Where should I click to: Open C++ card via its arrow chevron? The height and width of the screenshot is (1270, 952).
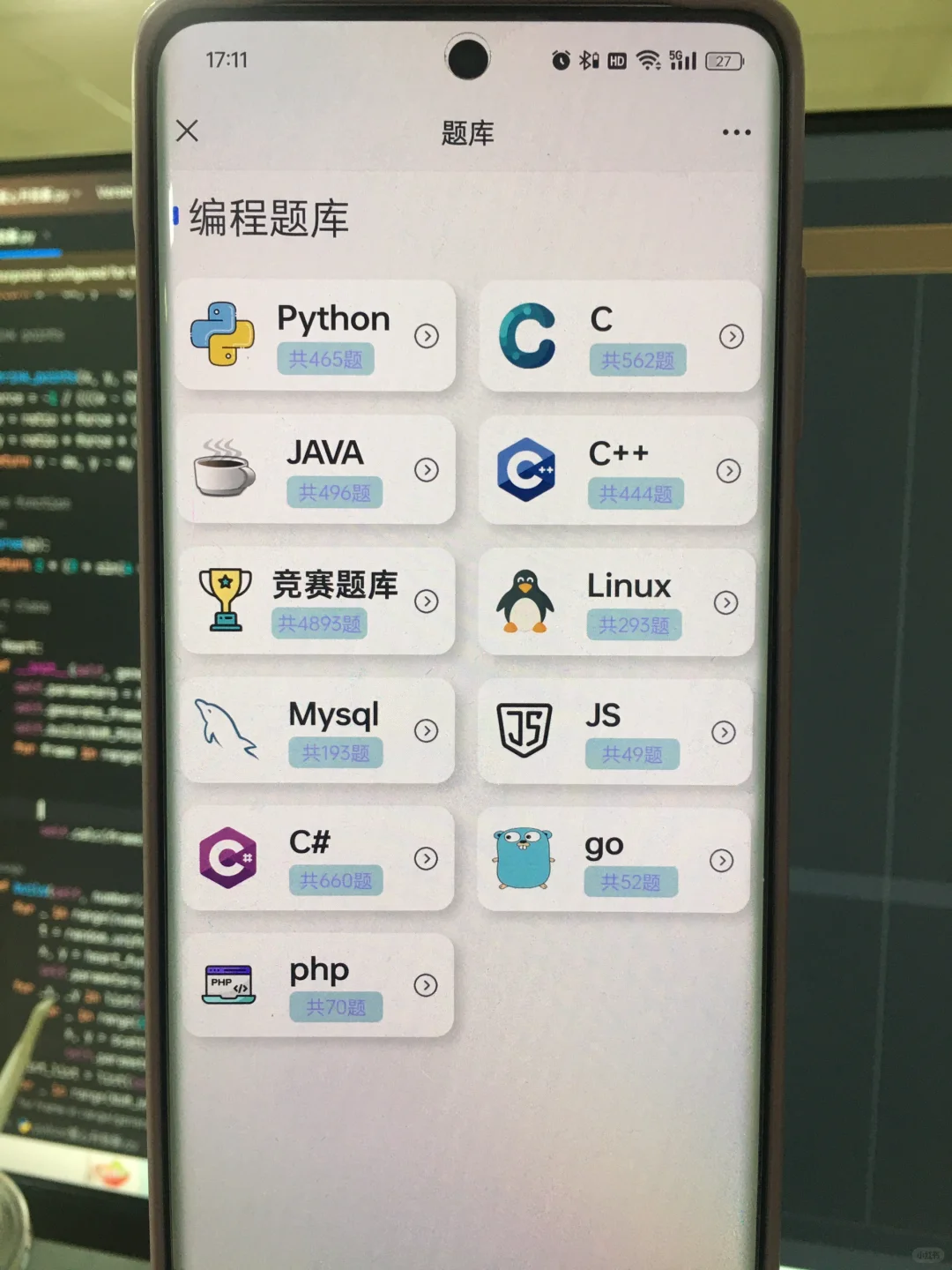pyautogui.click(x=728, y=471)
